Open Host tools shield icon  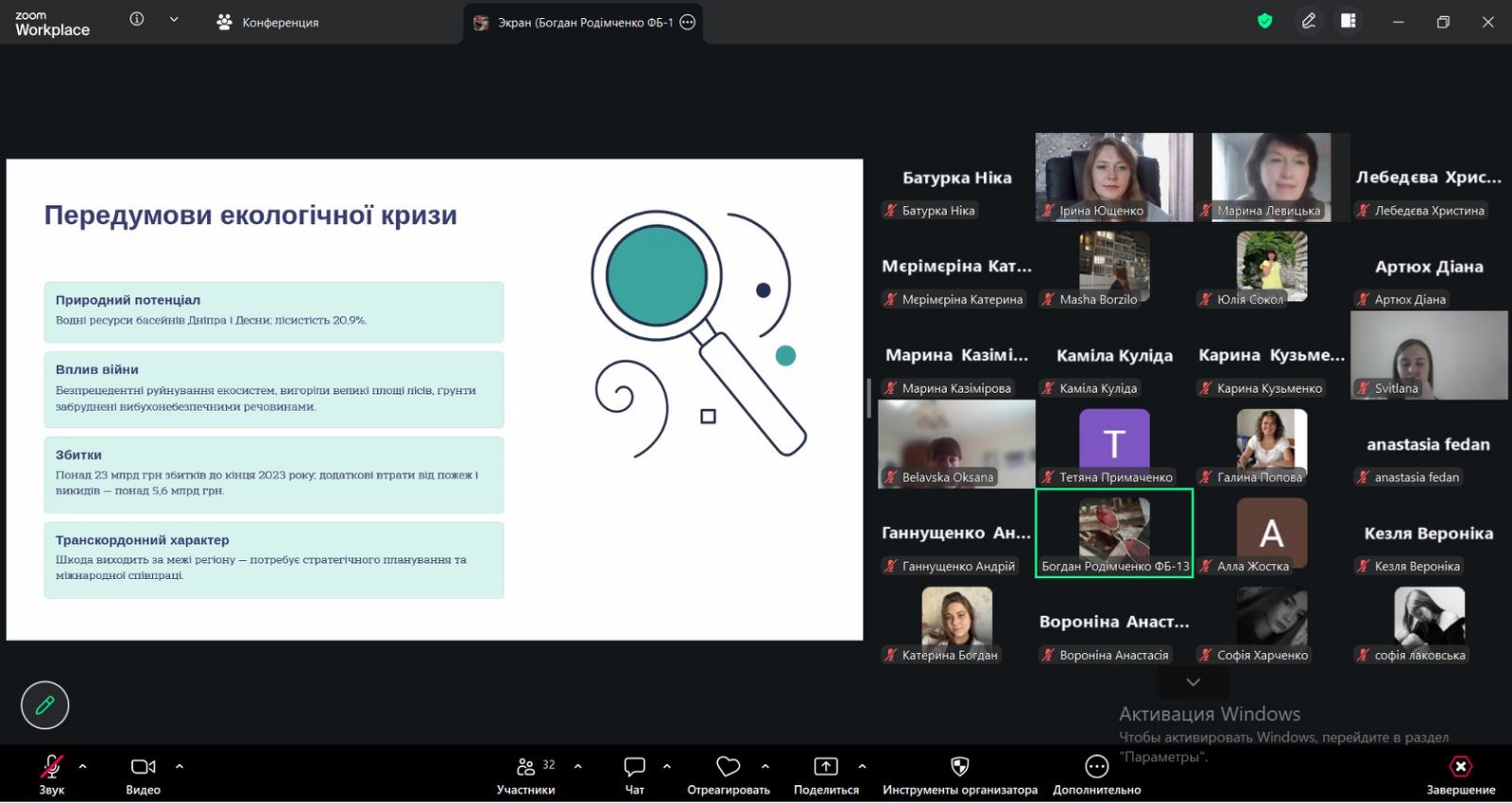[959, 767]
